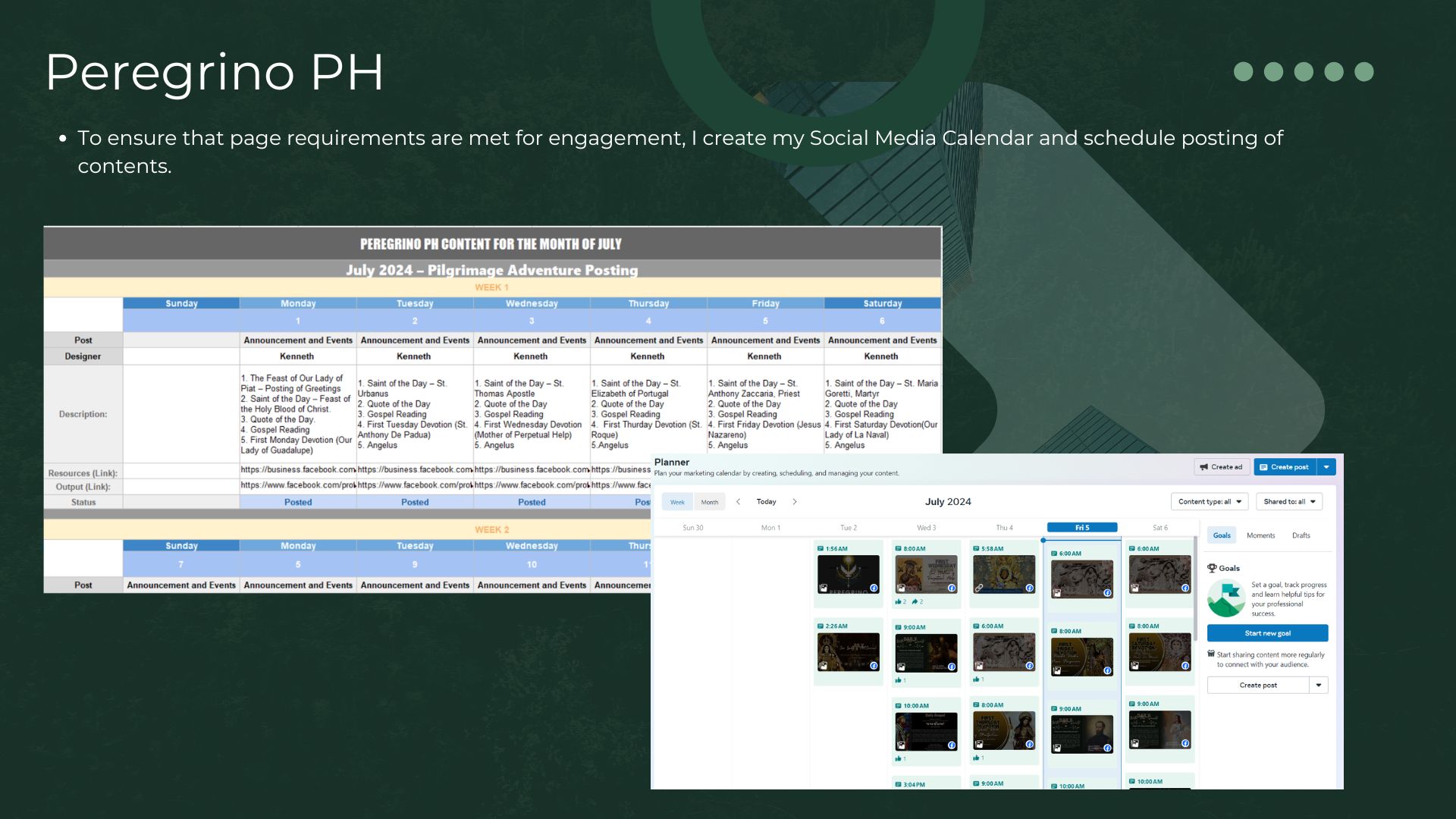Click the gift icon beside the sharing tip

tap(1211, 654)
